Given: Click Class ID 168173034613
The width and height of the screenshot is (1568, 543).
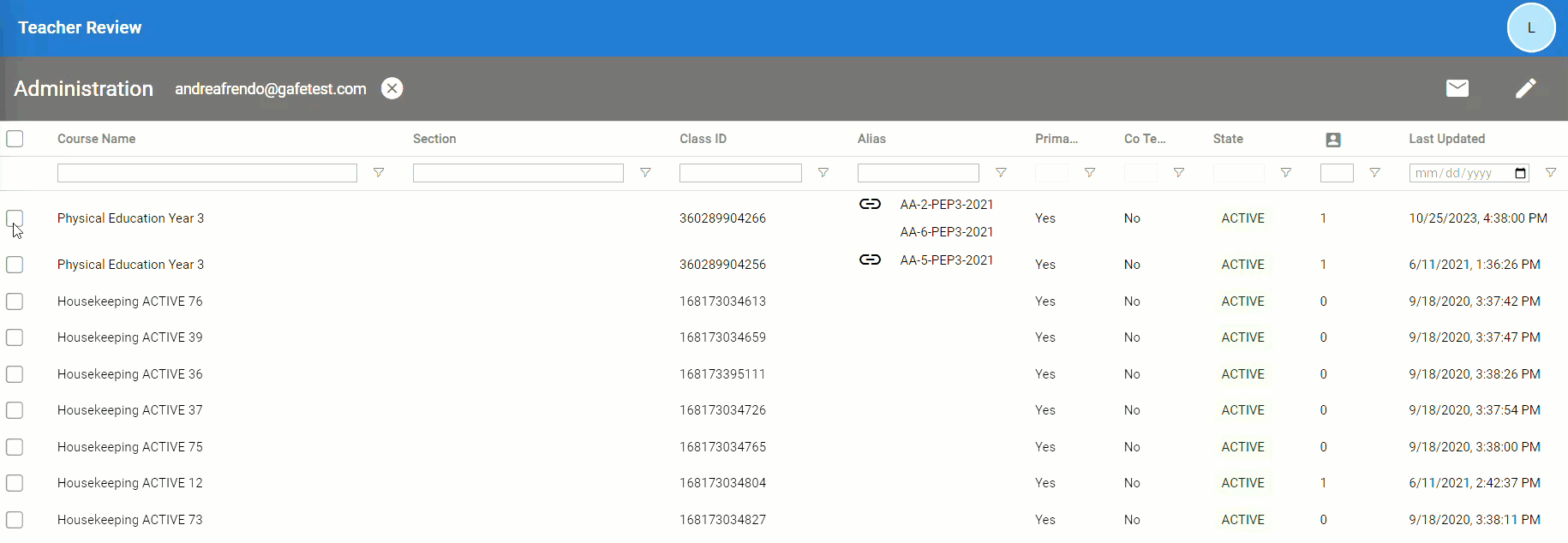Looking at the screenshot, I should coord(722,301).
